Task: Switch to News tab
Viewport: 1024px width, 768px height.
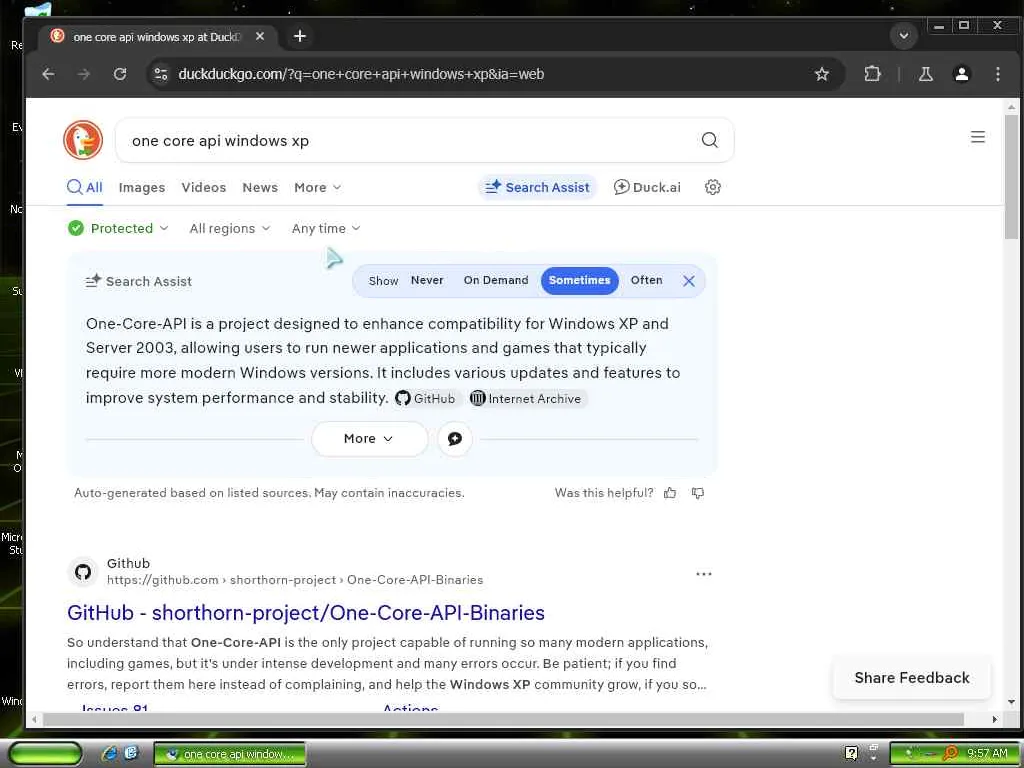Action: [260, 187]
